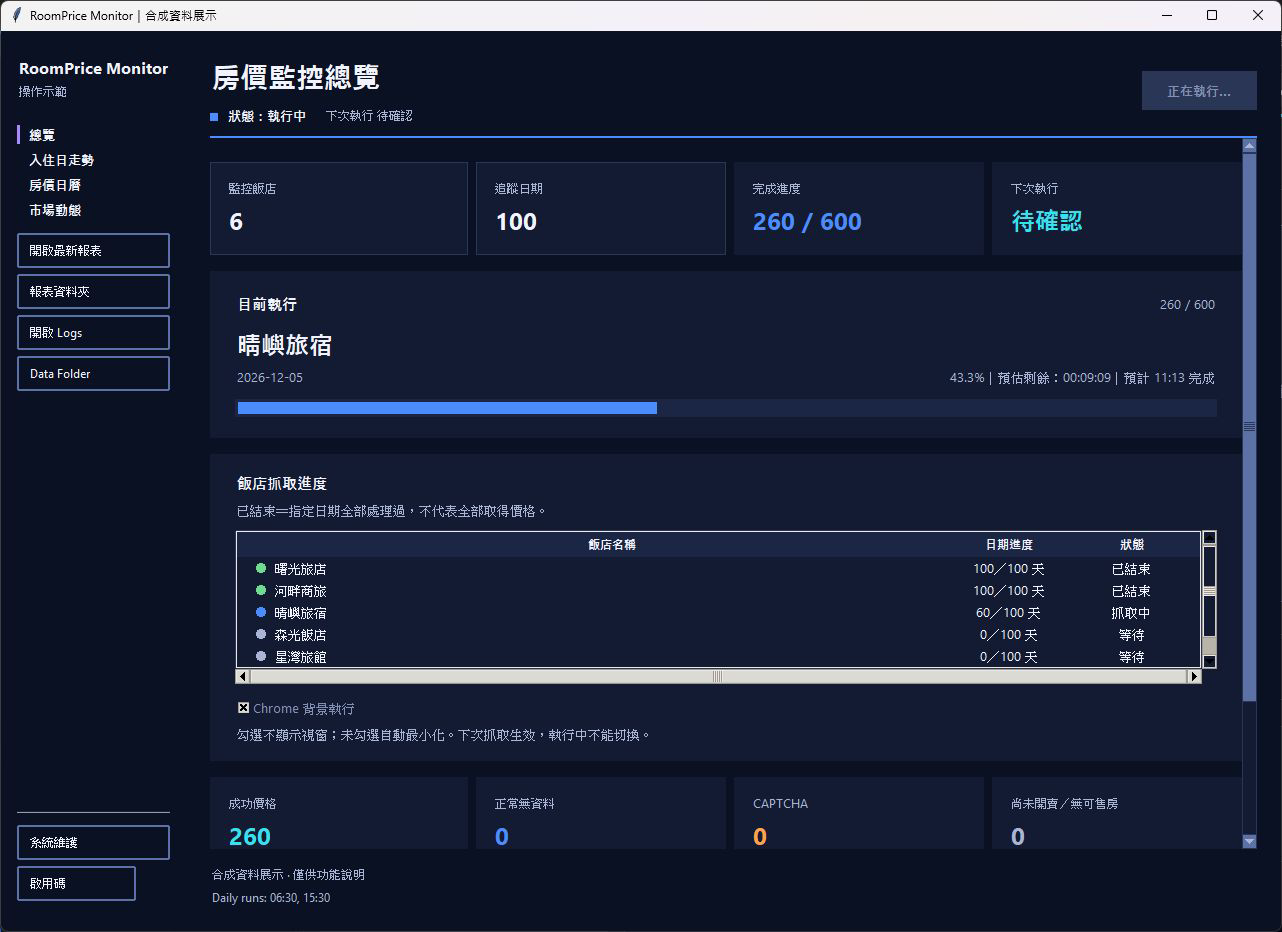Click the 監控飯店 card value 6
The width and height of the screenshot is (1282, 932).
236,222
